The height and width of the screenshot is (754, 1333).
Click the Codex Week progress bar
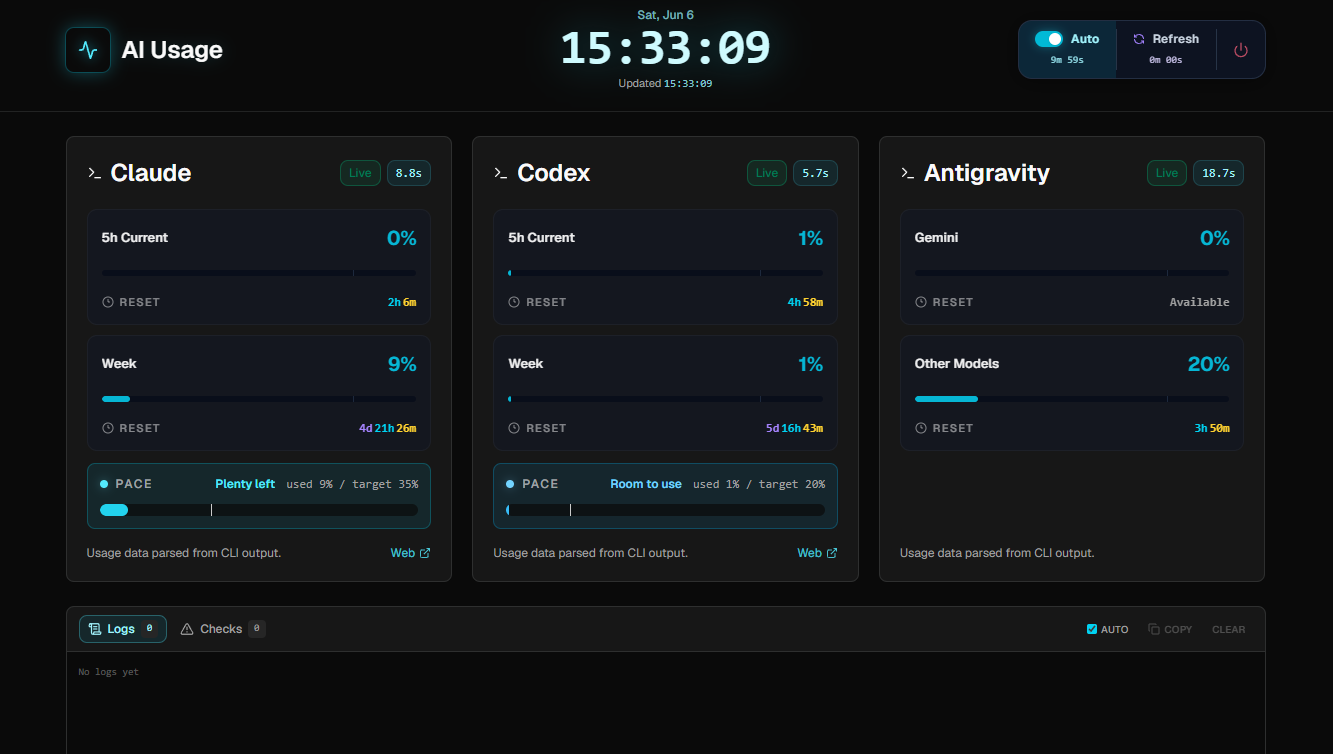[666, 399]
